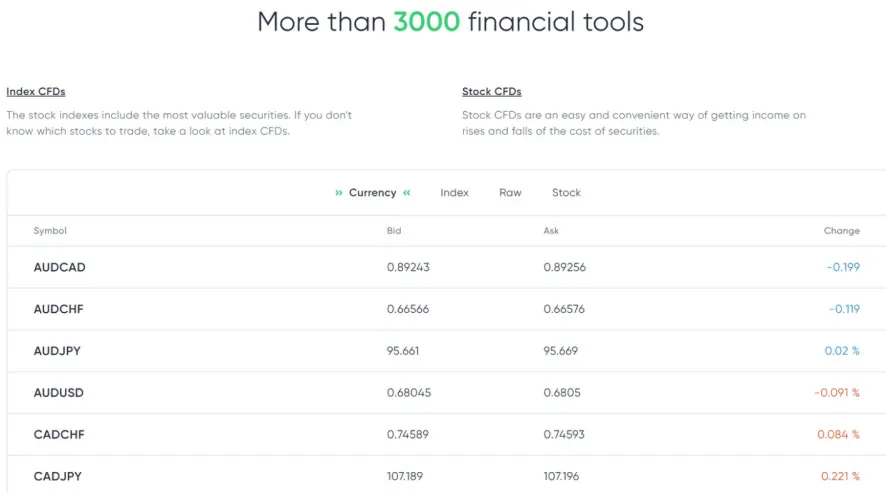This screenshot has height=492, width=886.
Task: Open the CADCHF currency pair
Action: point(59,435)
